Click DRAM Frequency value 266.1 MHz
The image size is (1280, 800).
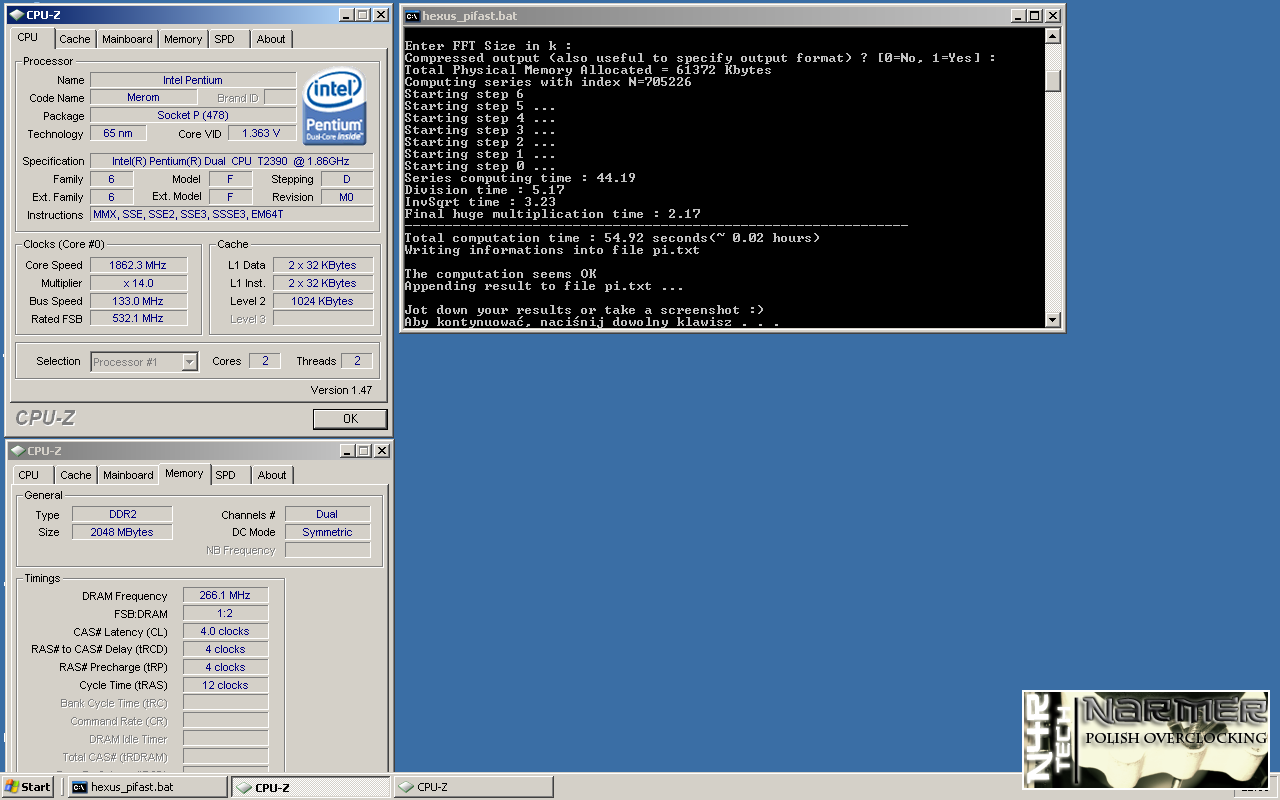[225, 595]
